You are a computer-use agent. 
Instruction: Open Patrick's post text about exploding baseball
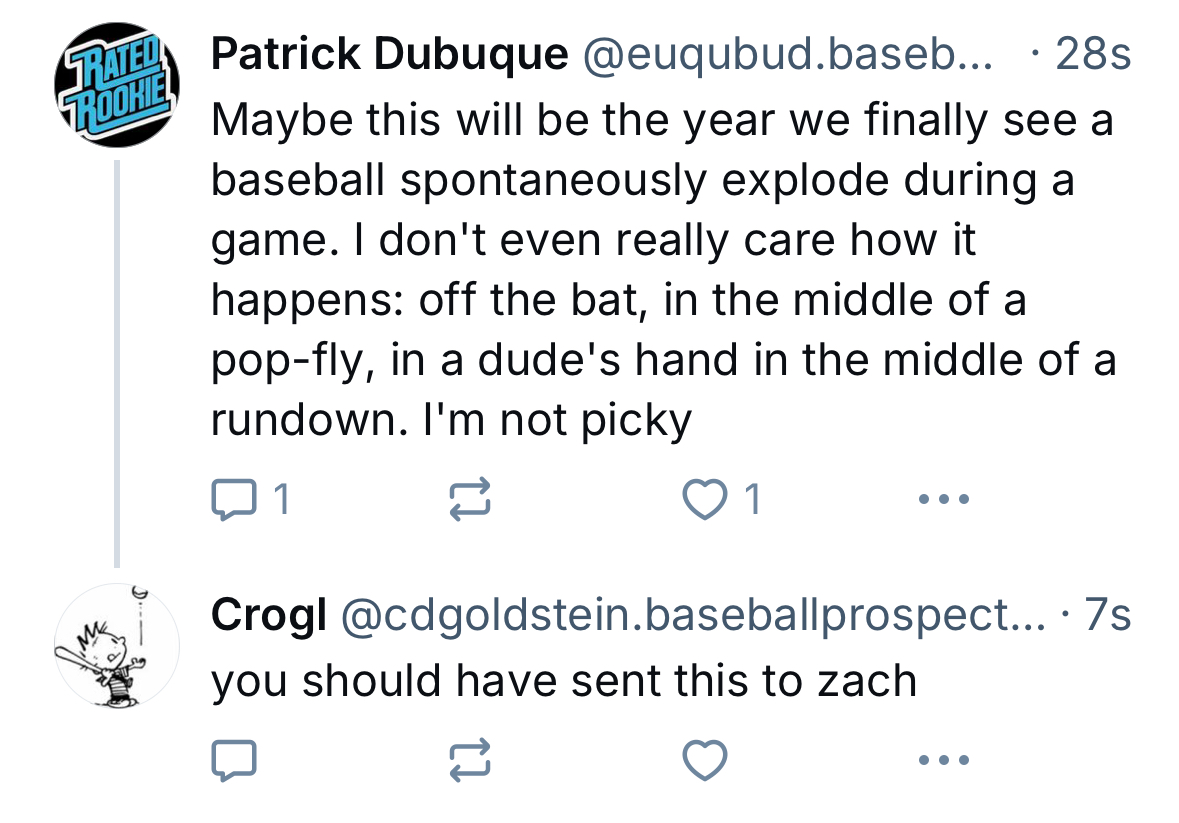click(x=660, y=270)
